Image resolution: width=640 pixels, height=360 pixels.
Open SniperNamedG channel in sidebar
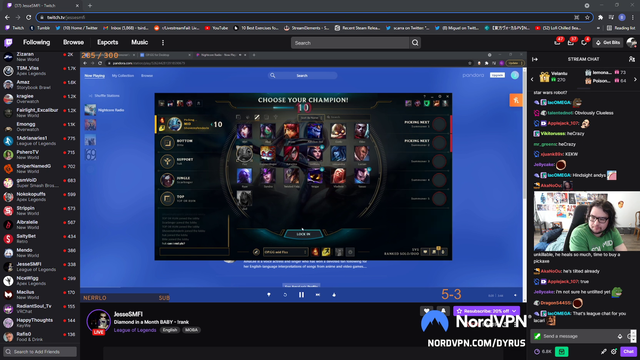[x=39, y=169]
